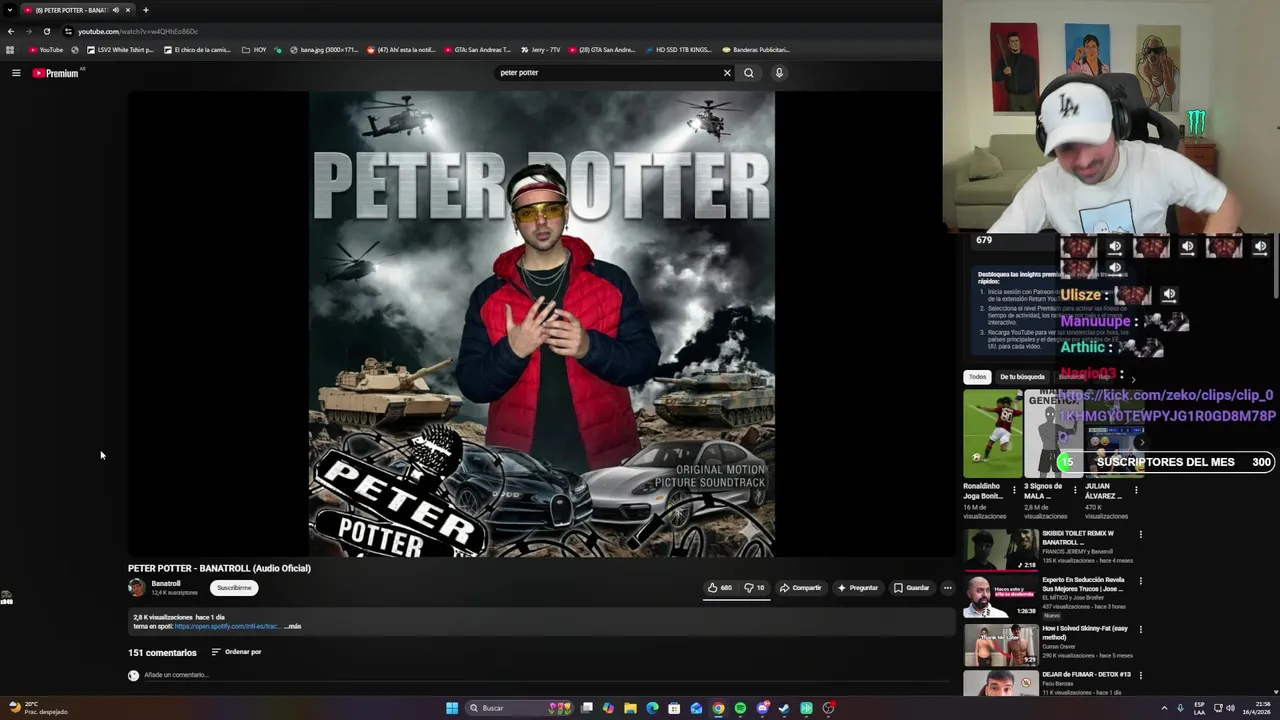Mute the tab via its speaker icon

[115, 10]
